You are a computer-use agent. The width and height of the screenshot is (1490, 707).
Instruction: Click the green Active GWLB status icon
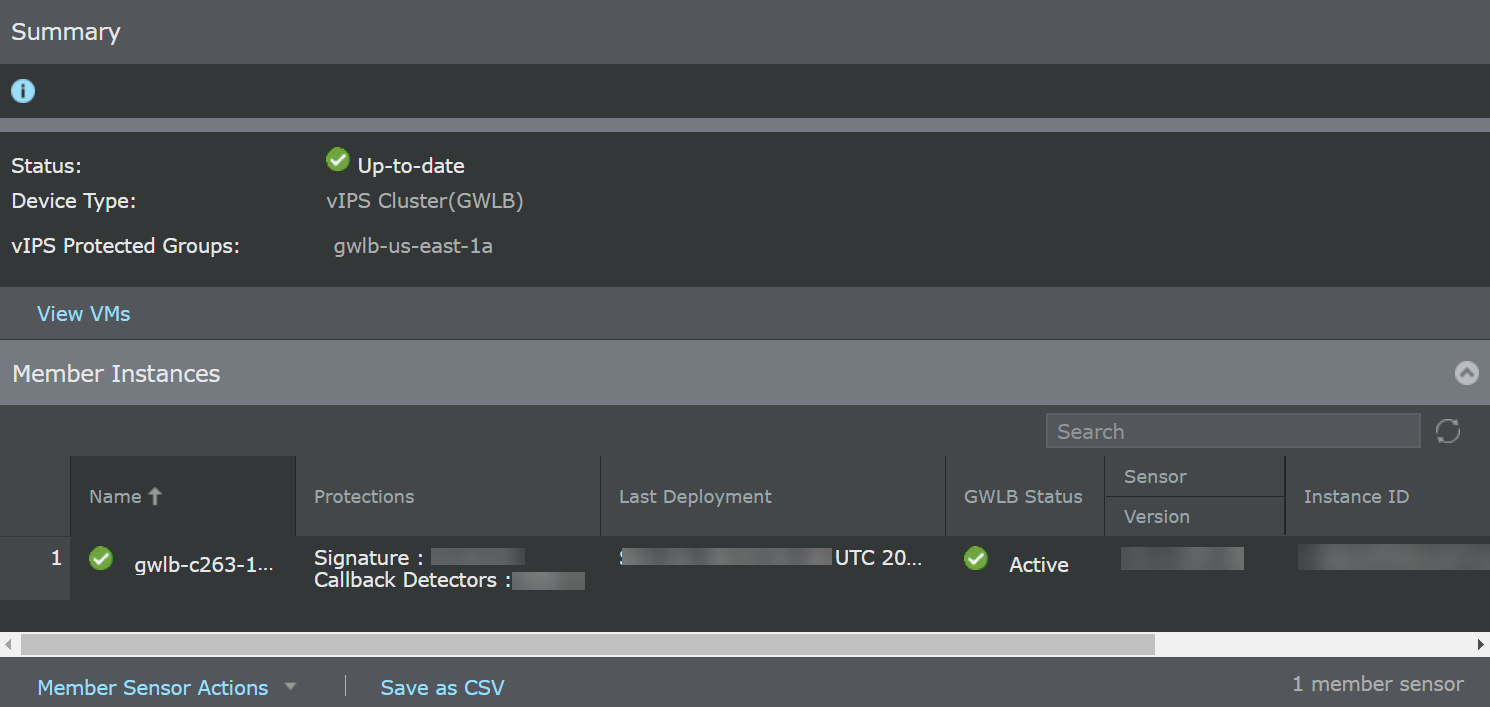(x=976, y=558)
